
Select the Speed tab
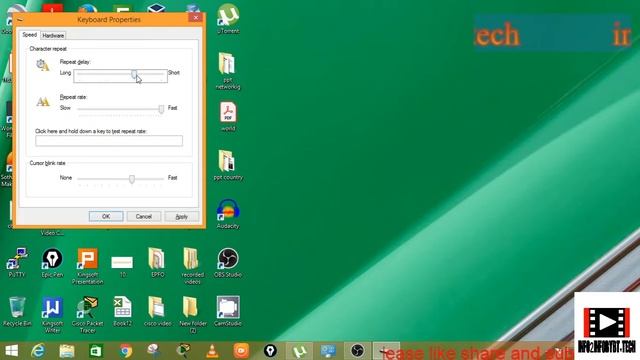point(29,35)
